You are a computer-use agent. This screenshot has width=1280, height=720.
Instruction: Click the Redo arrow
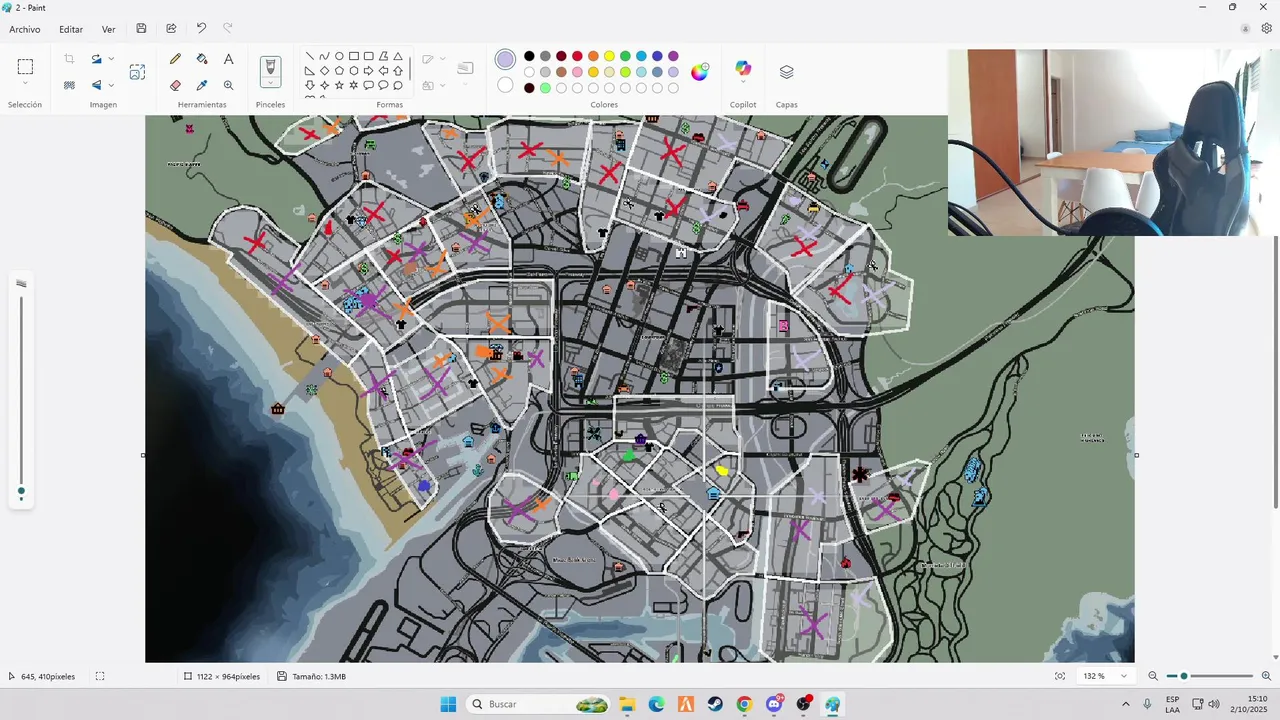click(227, 29)
